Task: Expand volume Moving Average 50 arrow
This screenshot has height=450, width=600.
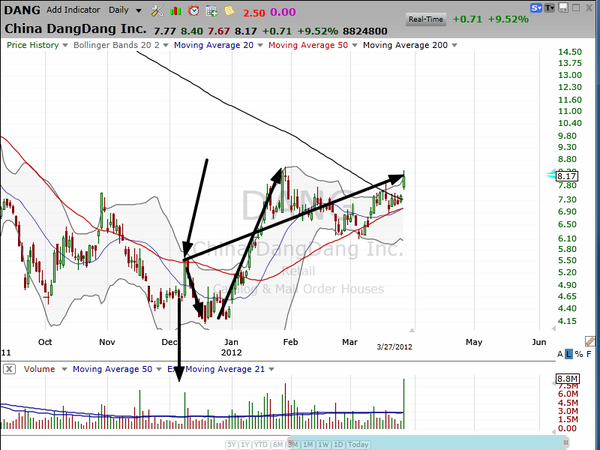Action: 159,369
